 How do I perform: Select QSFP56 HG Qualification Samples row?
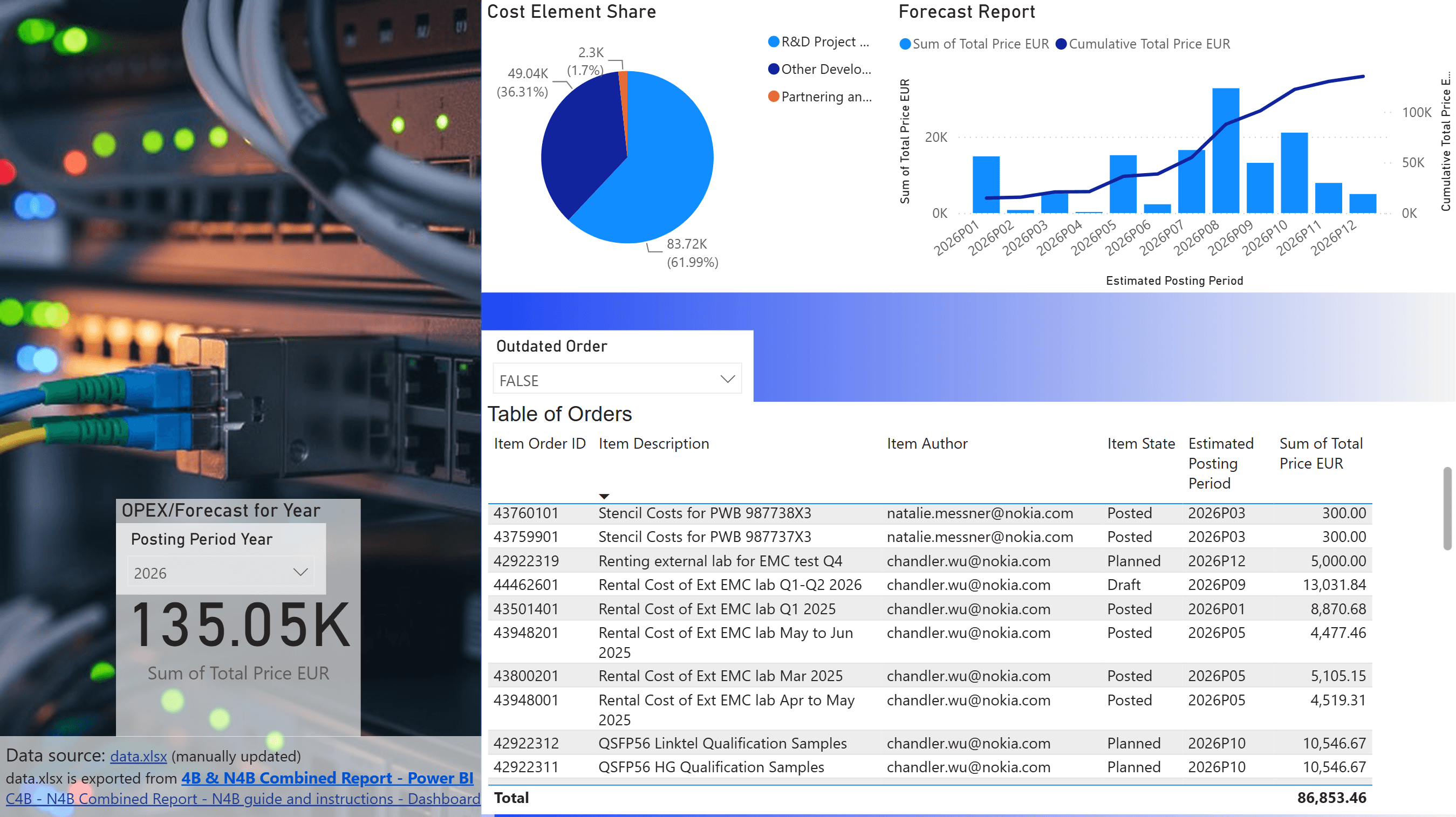pos(930,767)
